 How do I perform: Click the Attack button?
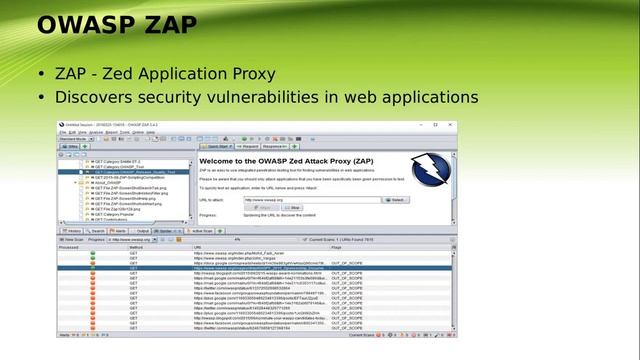262,208
